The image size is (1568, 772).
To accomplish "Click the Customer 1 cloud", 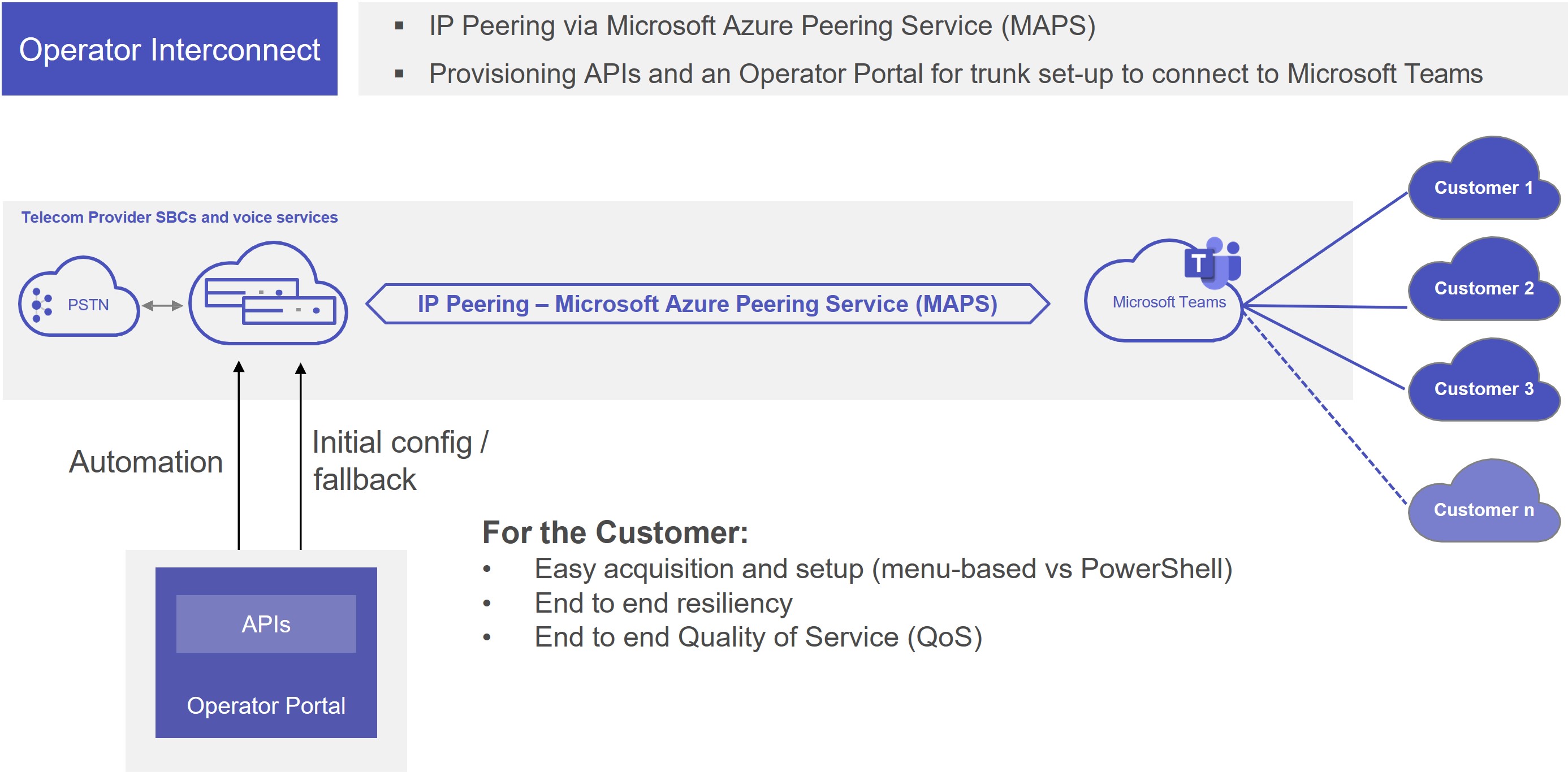I will 1483,177.
